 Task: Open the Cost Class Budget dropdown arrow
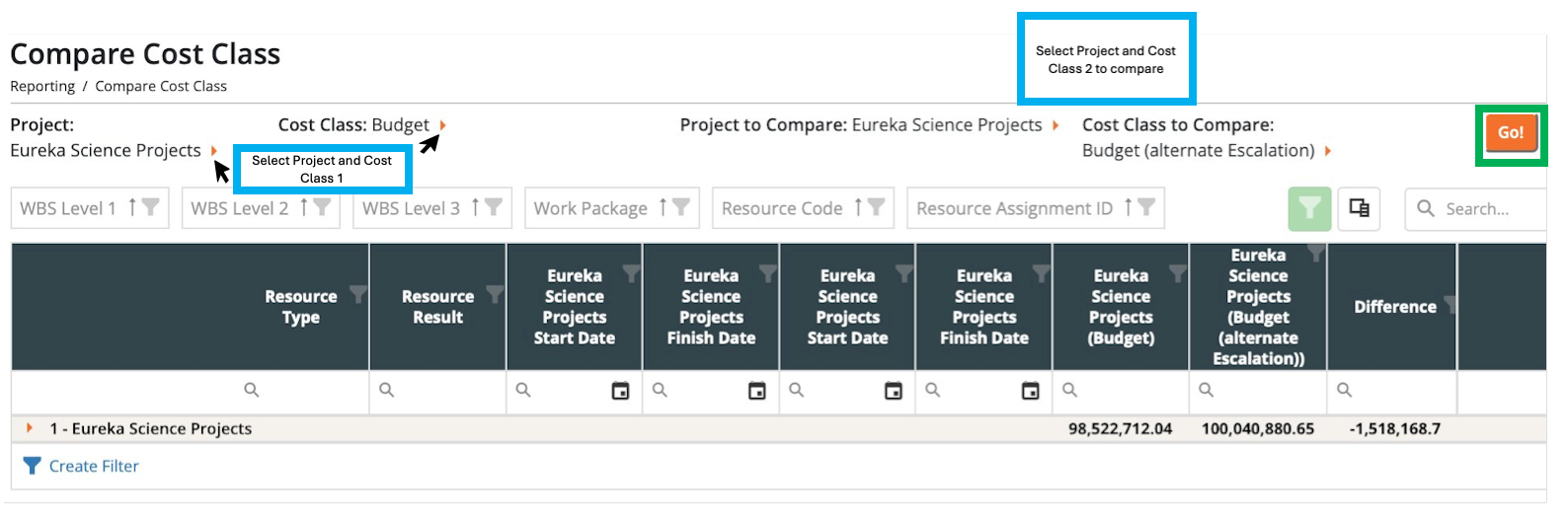tap(443, 125)
